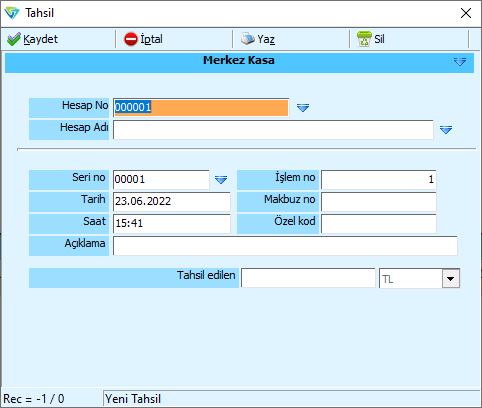Click the Hesap No field showing 000001
Screen dimensions: 482x408
pyautogui.click(x=201, y=107)
